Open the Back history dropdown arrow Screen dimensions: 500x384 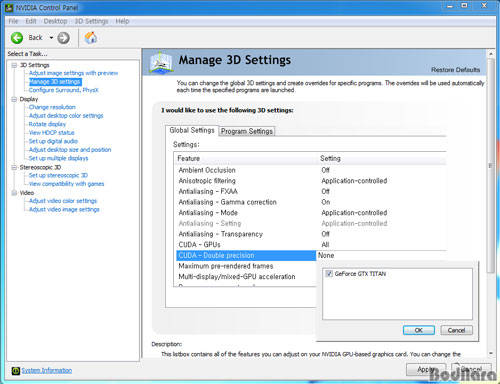[51, 38]
